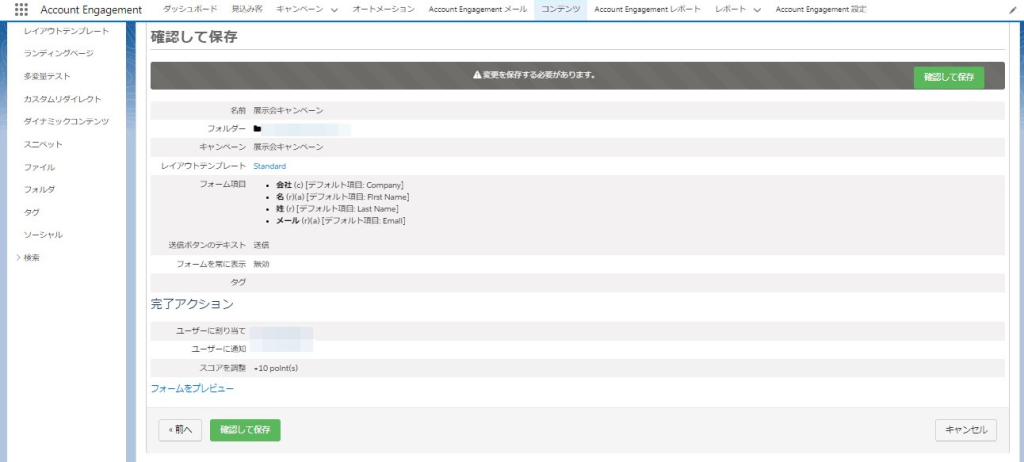The image size is (1024, 462).
Task: Open 多変量テスト in the sidebar
Action: pos(46,76)
